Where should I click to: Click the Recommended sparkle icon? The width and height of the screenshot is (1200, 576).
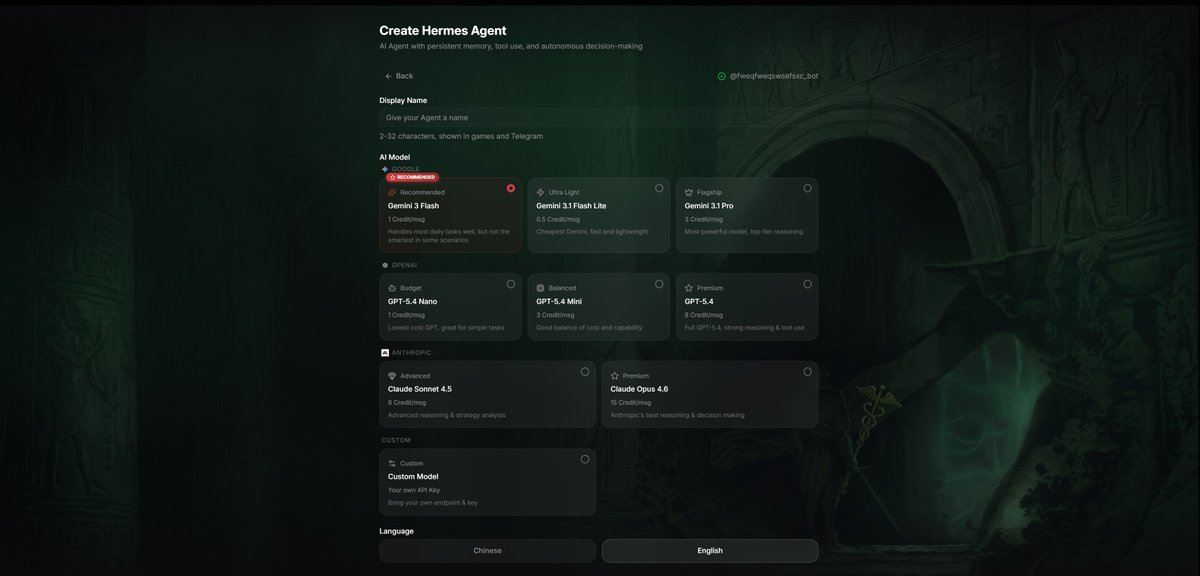[392, 192]
